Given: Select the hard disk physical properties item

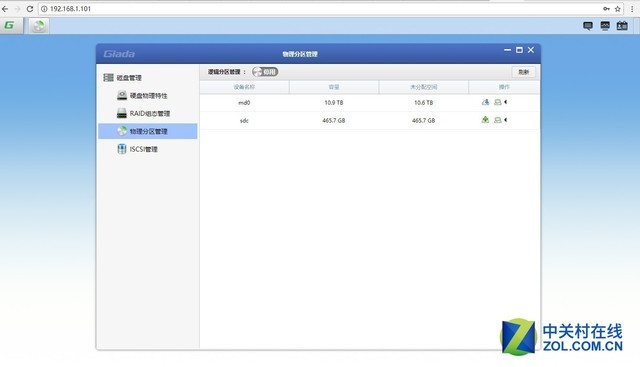Looking at the screenshot, I should (142, 96).
